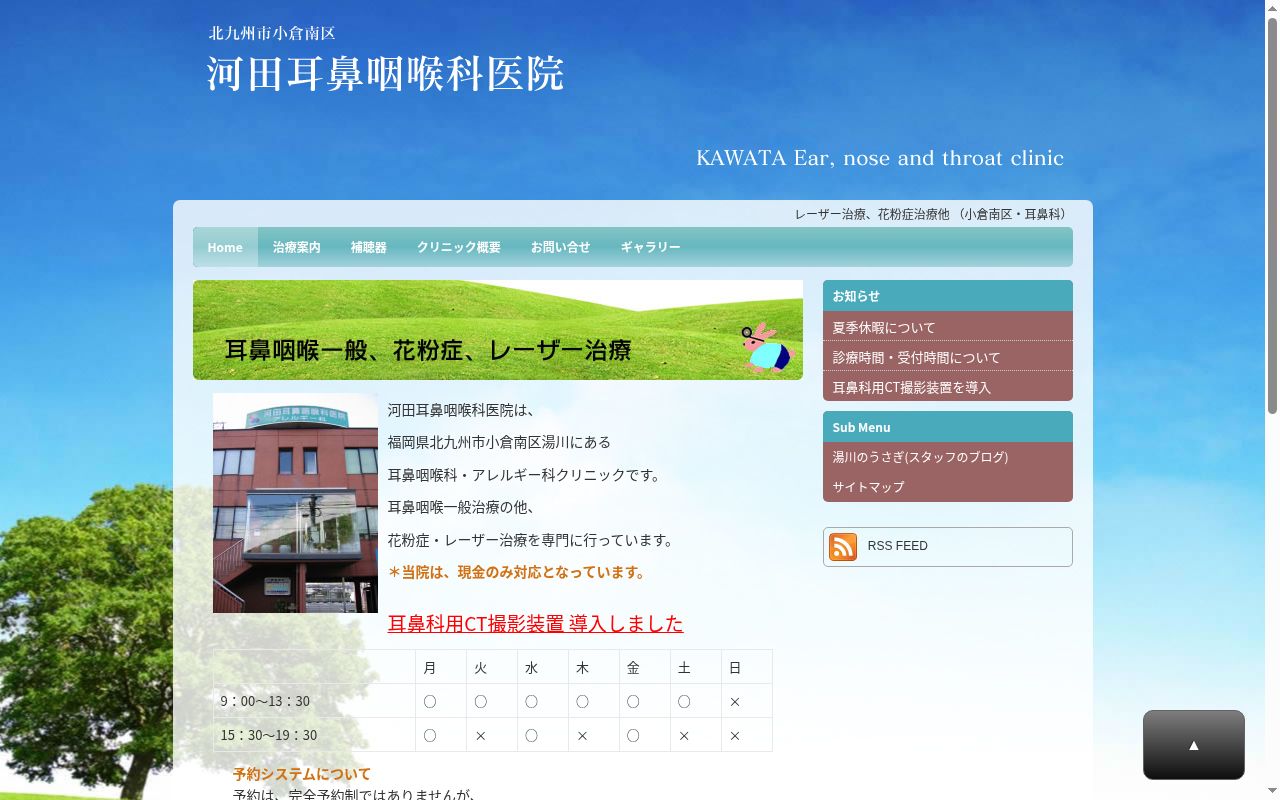The height and width of the screenshot is (800, 1280).
Task: Go to the クリニック概要 page
Action: click(x=459, y=247)
